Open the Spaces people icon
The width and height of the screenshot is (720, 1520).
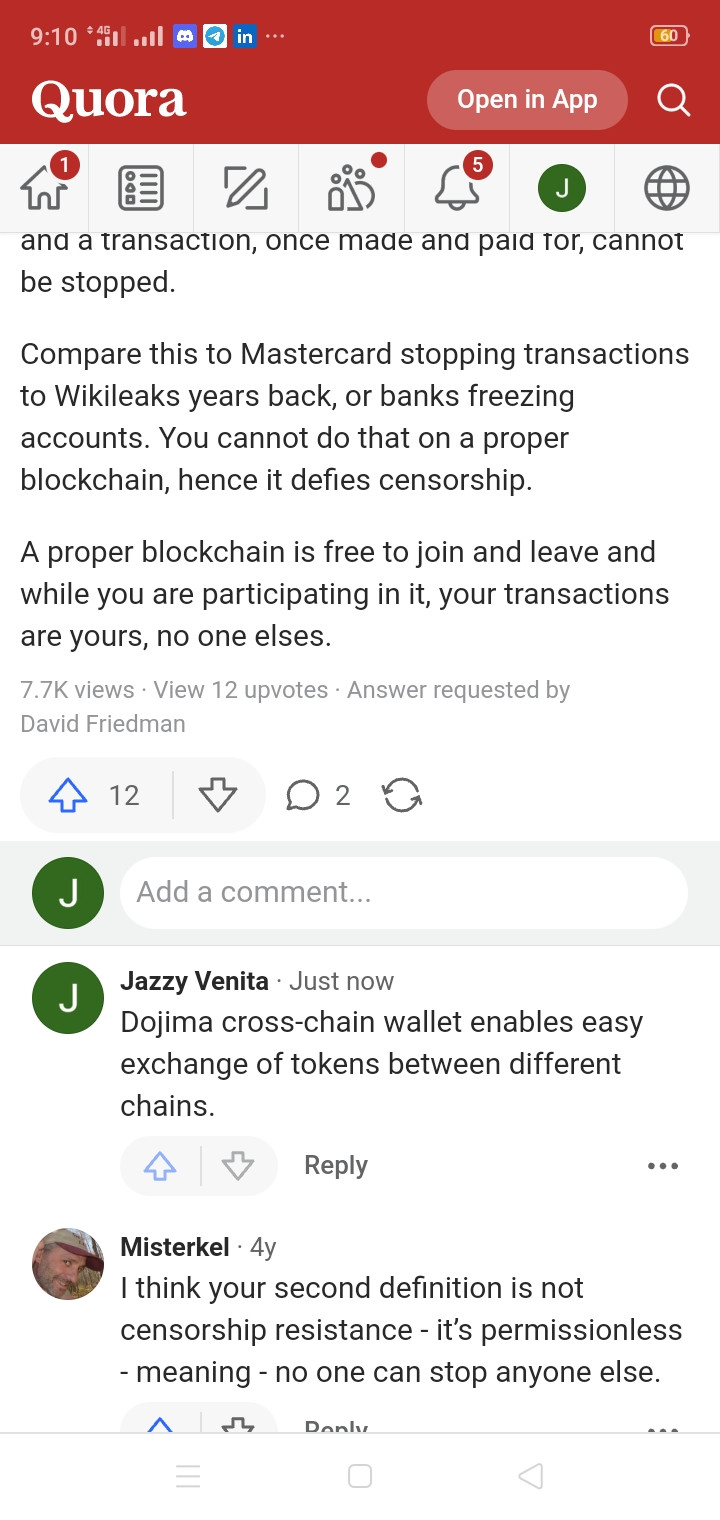coord(352,187)
